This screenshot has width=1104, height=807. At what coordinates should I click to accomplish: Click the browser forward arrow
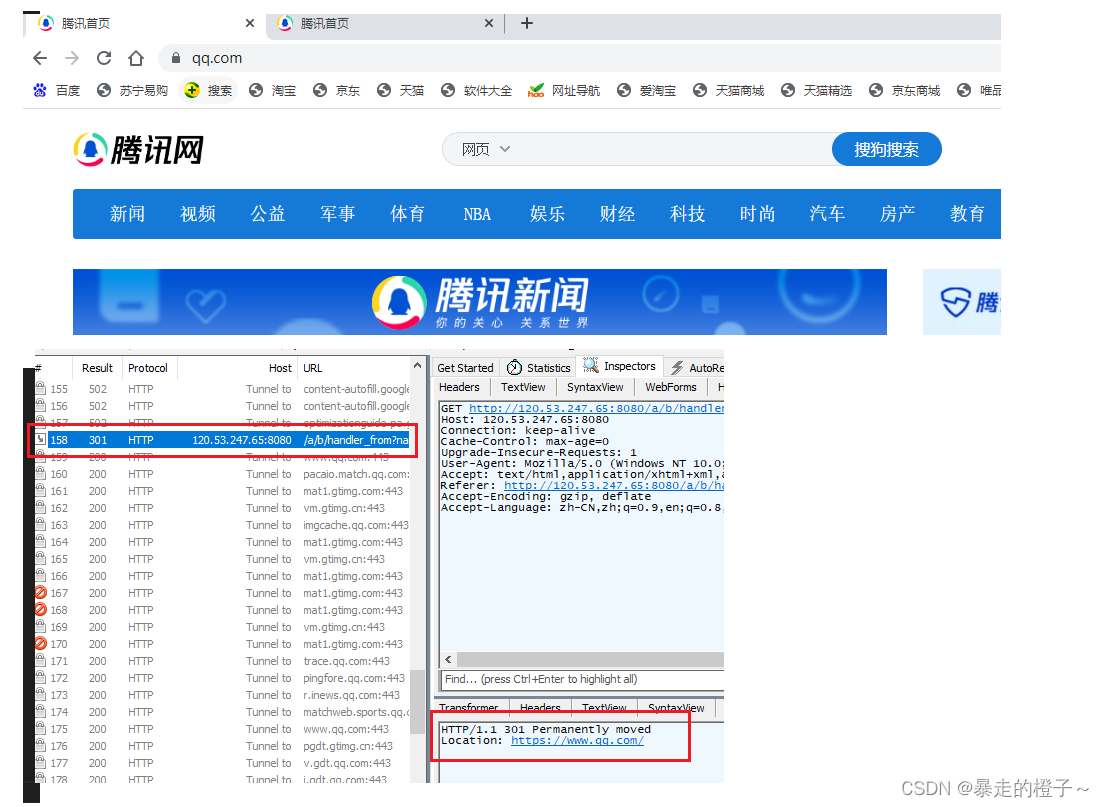(72, 58)
